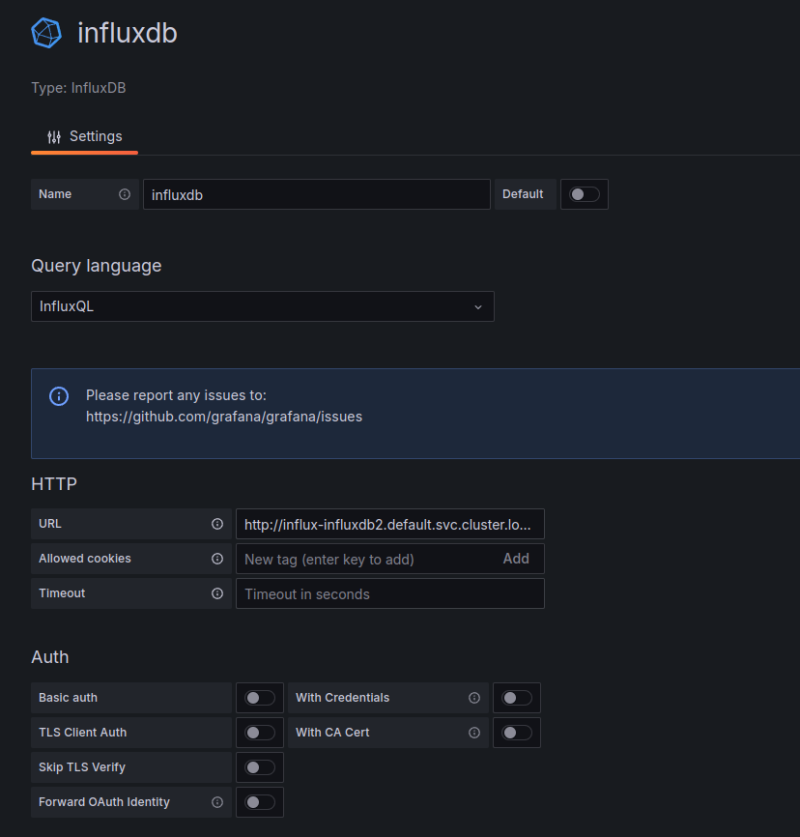This screenshot has height=837, width=800.
Task: Open the InfluxQL query language dropdown
Action: [262, 307]
